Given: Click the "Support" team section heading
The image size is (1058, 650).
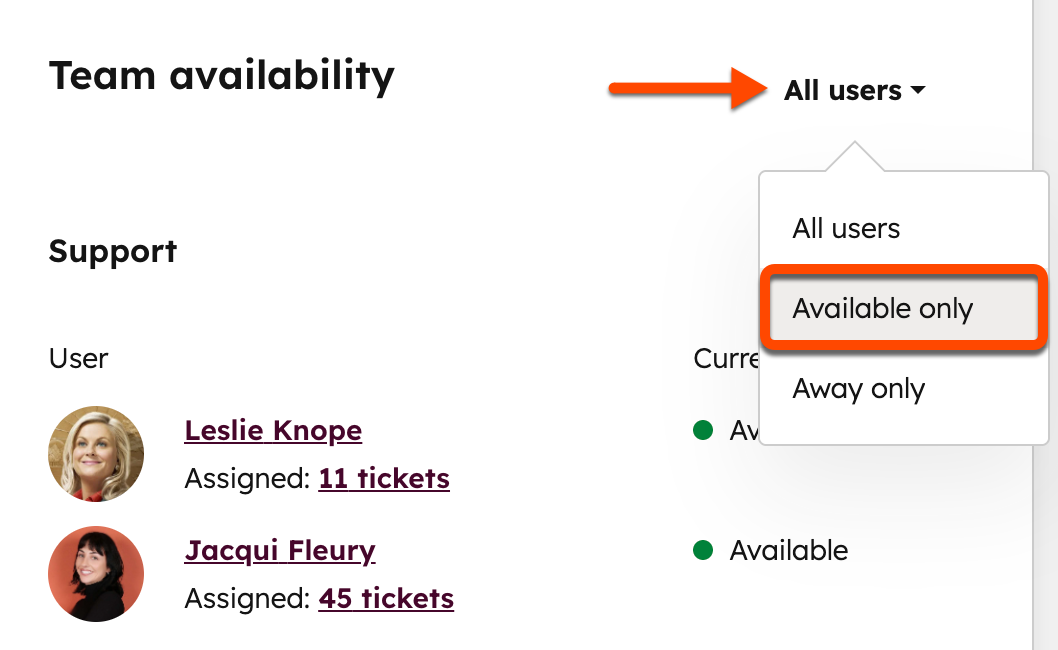Looking at the screenshot, I should click(x=113, y=251).
